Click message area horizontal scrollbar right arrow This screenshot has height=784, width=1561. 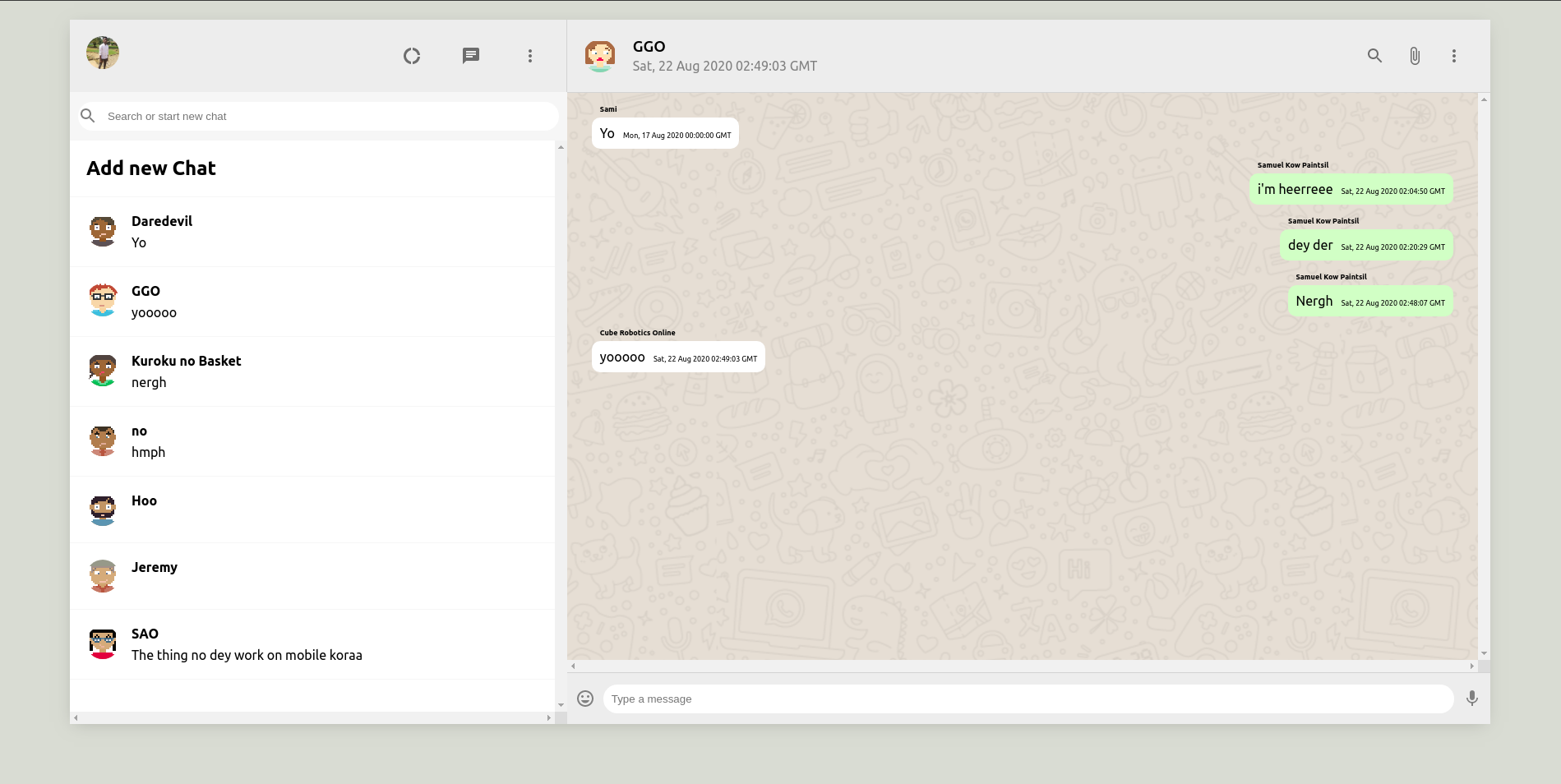pyautogui.click(x=1471, y=666)
